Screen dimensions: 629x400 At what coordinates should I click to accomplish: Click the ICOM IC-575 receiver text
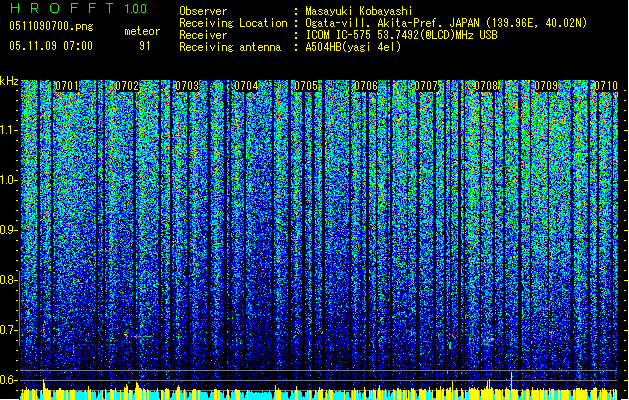pyautogui.click(x=338, y=34)
